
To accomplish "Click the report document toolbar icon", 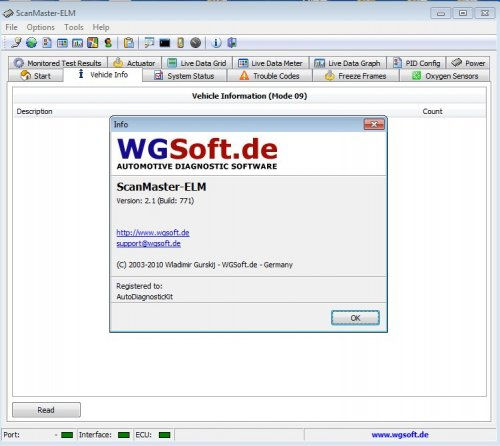I will [47, 43].
